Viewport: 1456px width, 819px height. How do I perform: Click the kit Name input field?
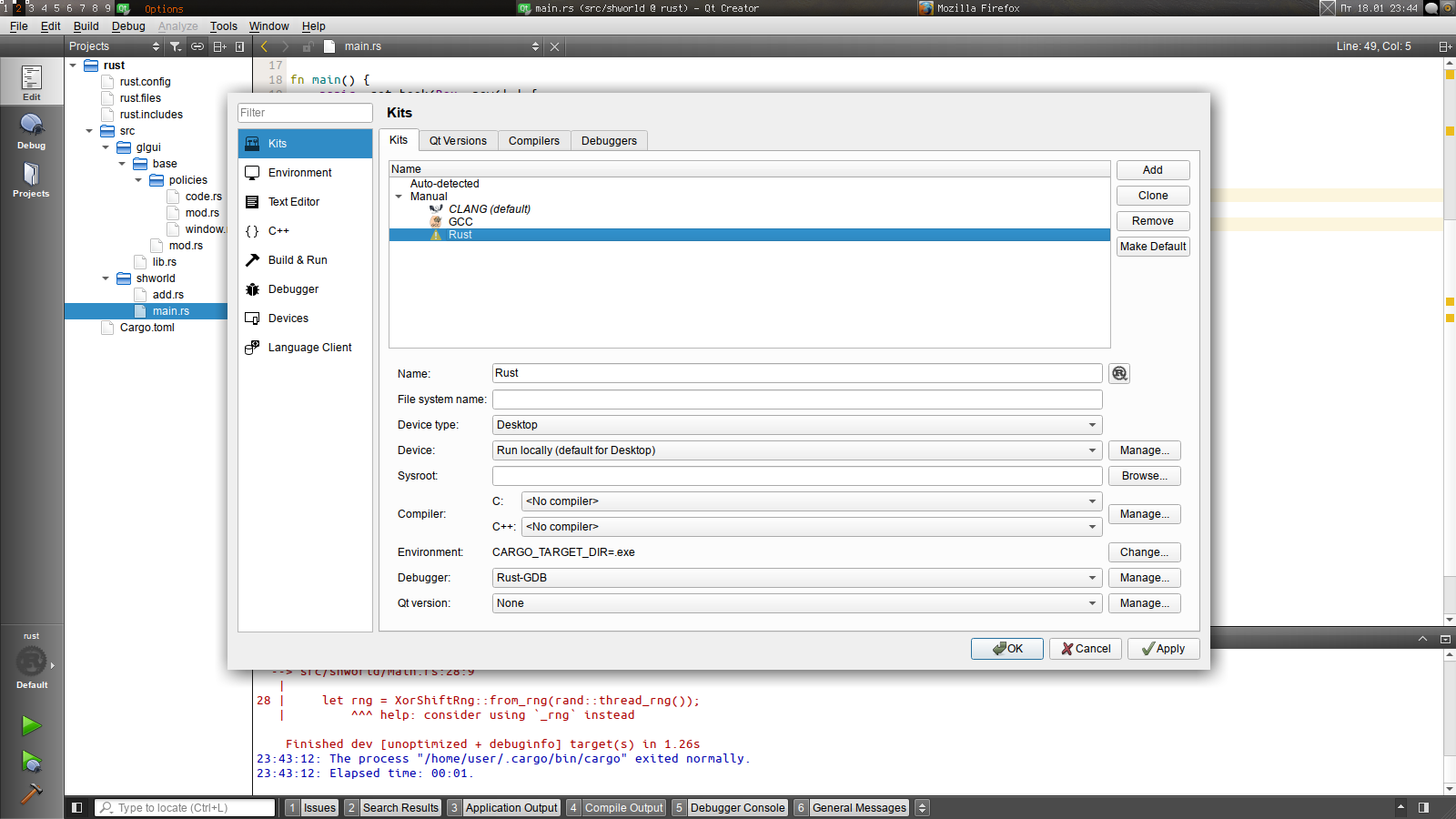797,373
